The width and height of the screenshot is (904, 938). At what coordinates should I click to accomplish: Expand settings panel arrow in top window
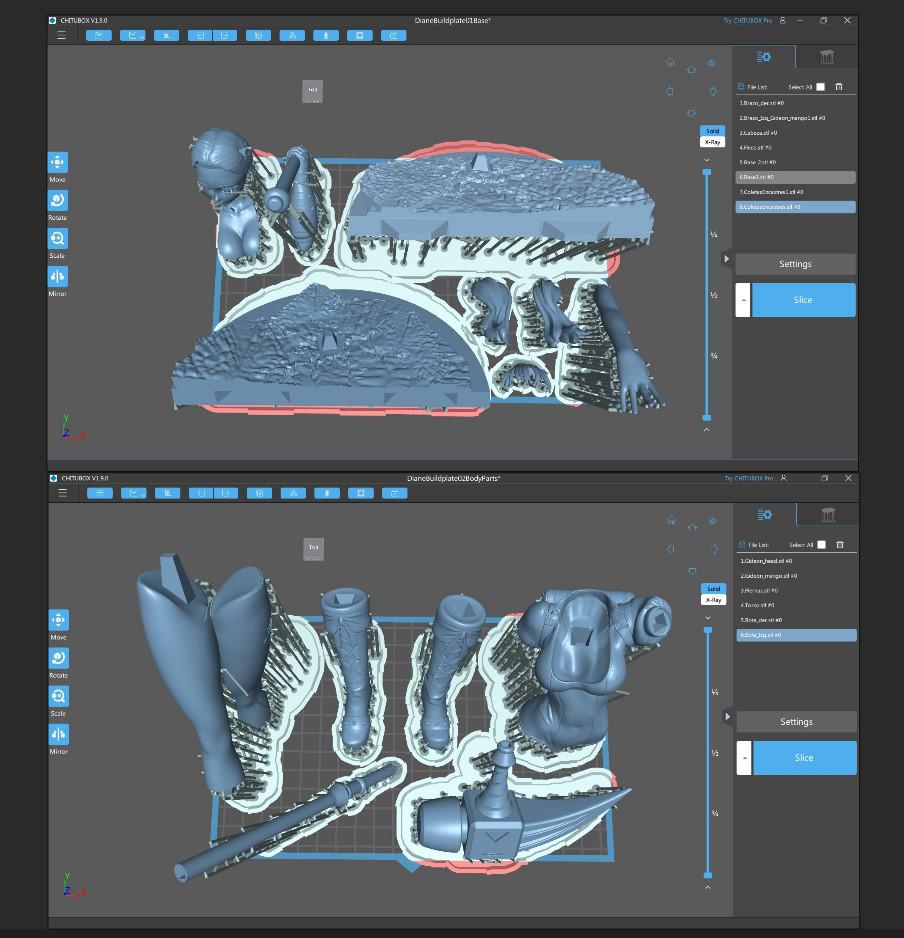tap(726, 259)
